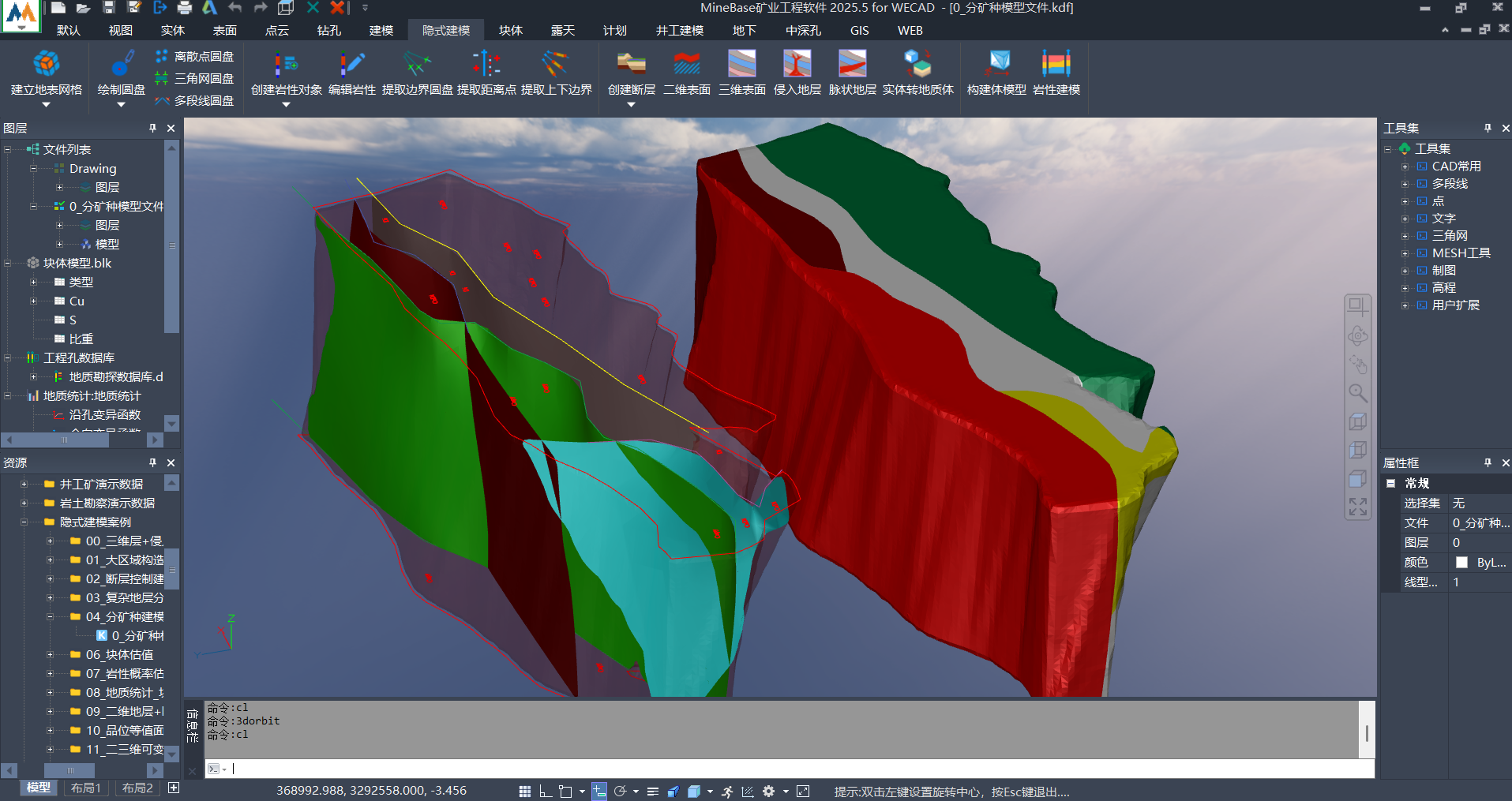Toggle grid display in the status bar

coord(525,792)
